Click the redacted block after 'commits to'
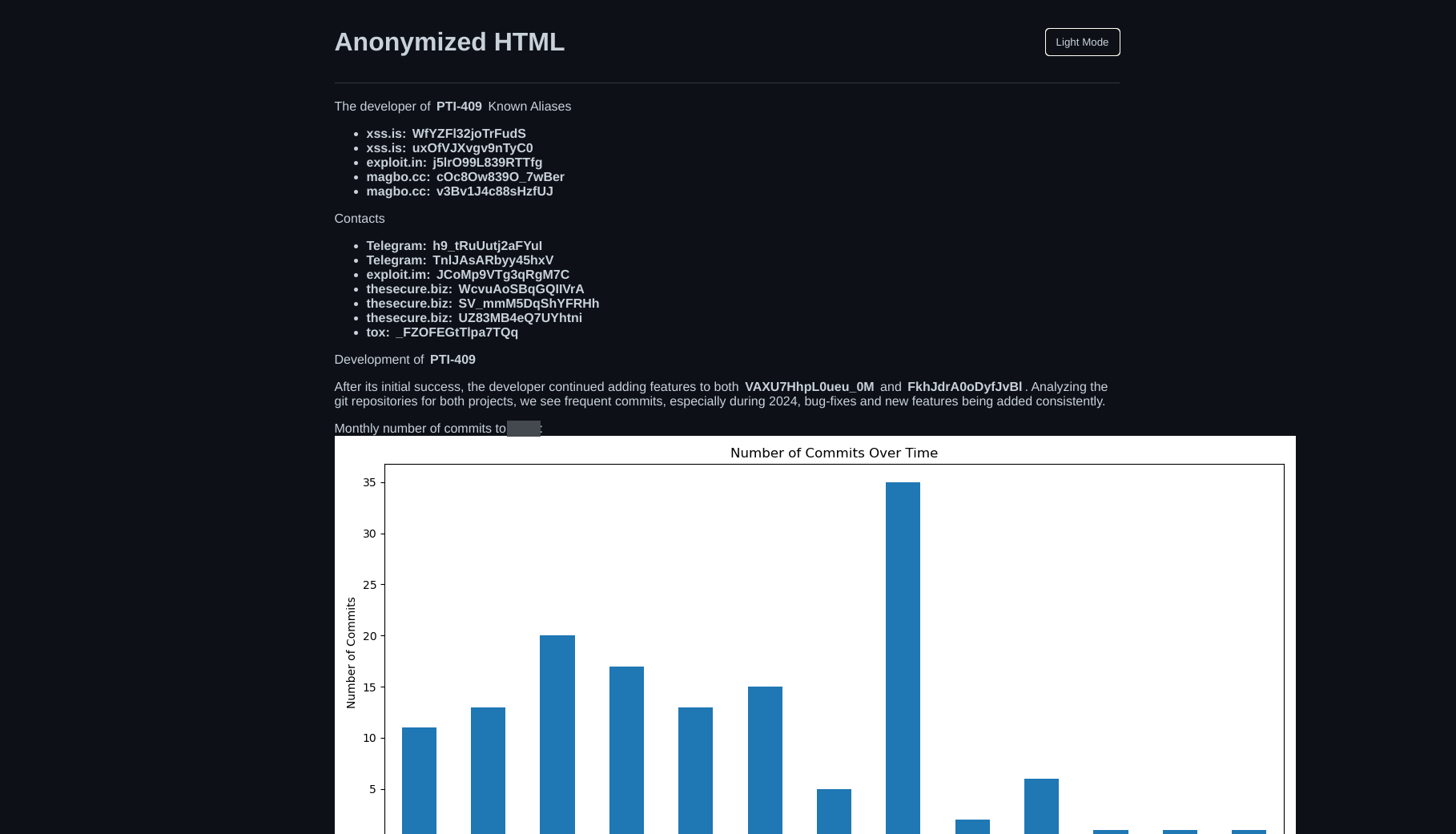Image resolution: width=1456 pixels, height=834 pixels. pyautogui.click(x=524, y=429)
